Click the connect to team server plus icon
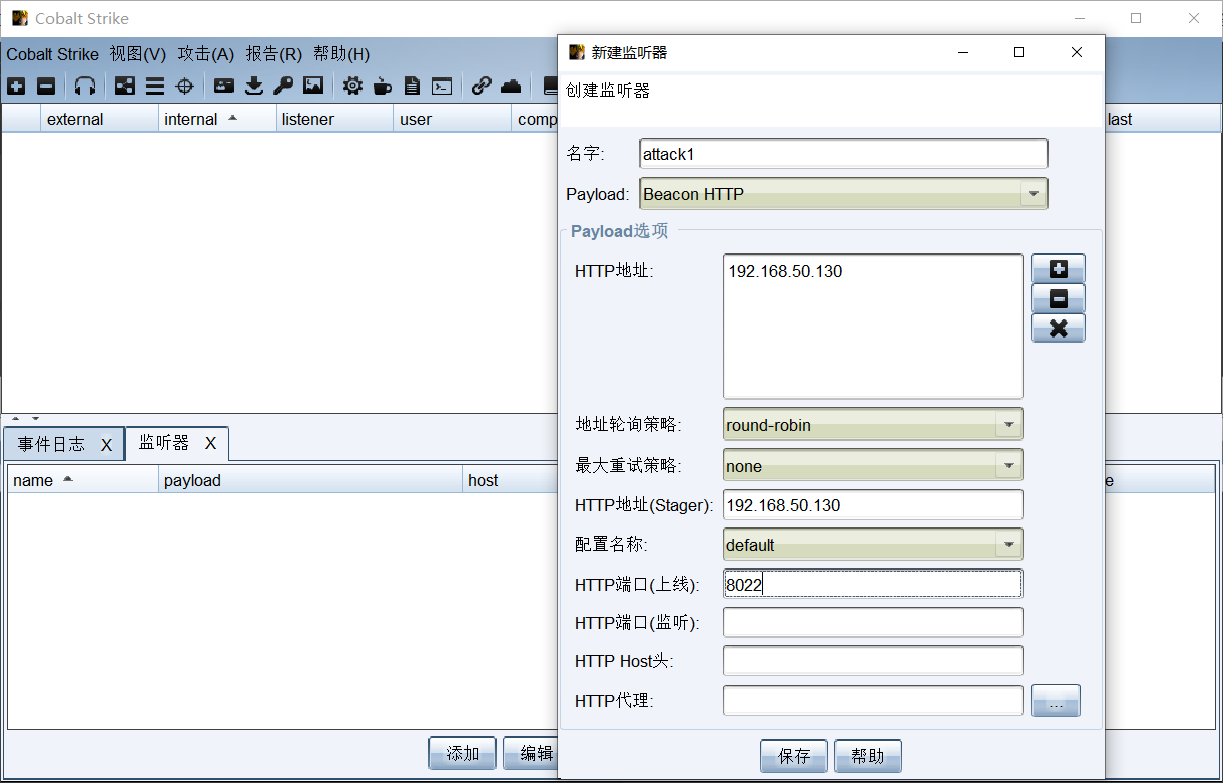The image size is (1223, 783). coord(16,86)
